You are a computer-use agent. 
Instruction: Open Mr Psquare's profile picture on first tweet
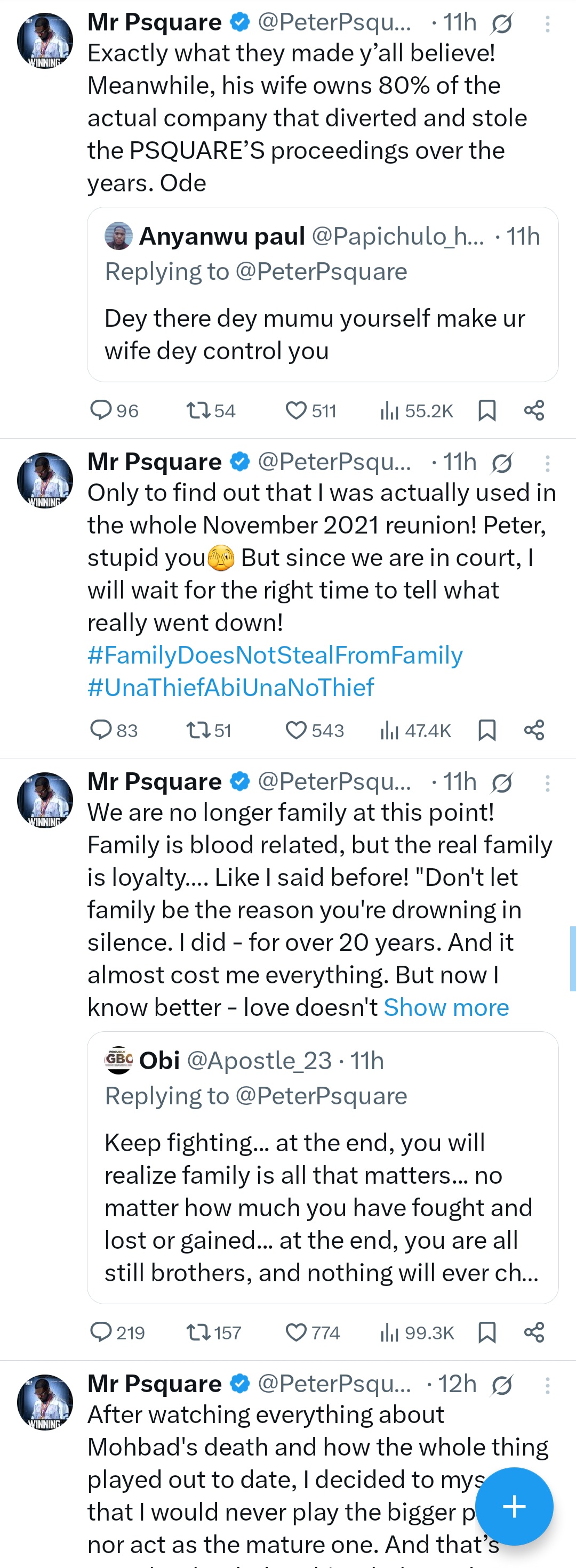45,41
